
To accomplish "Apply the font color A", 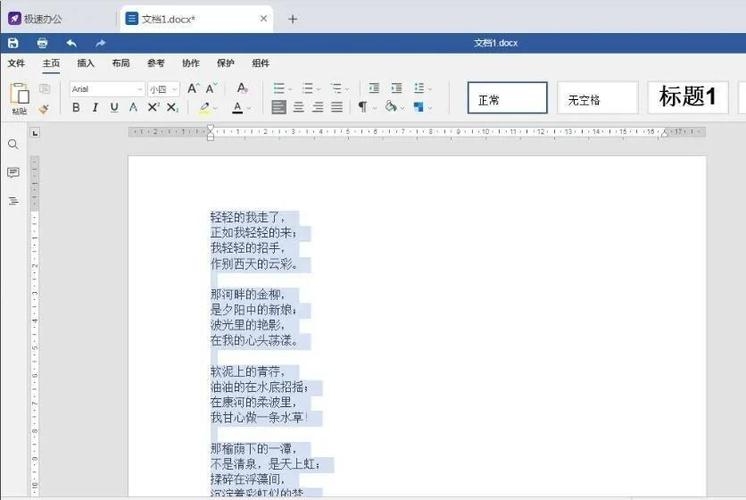I will point(237,108).
